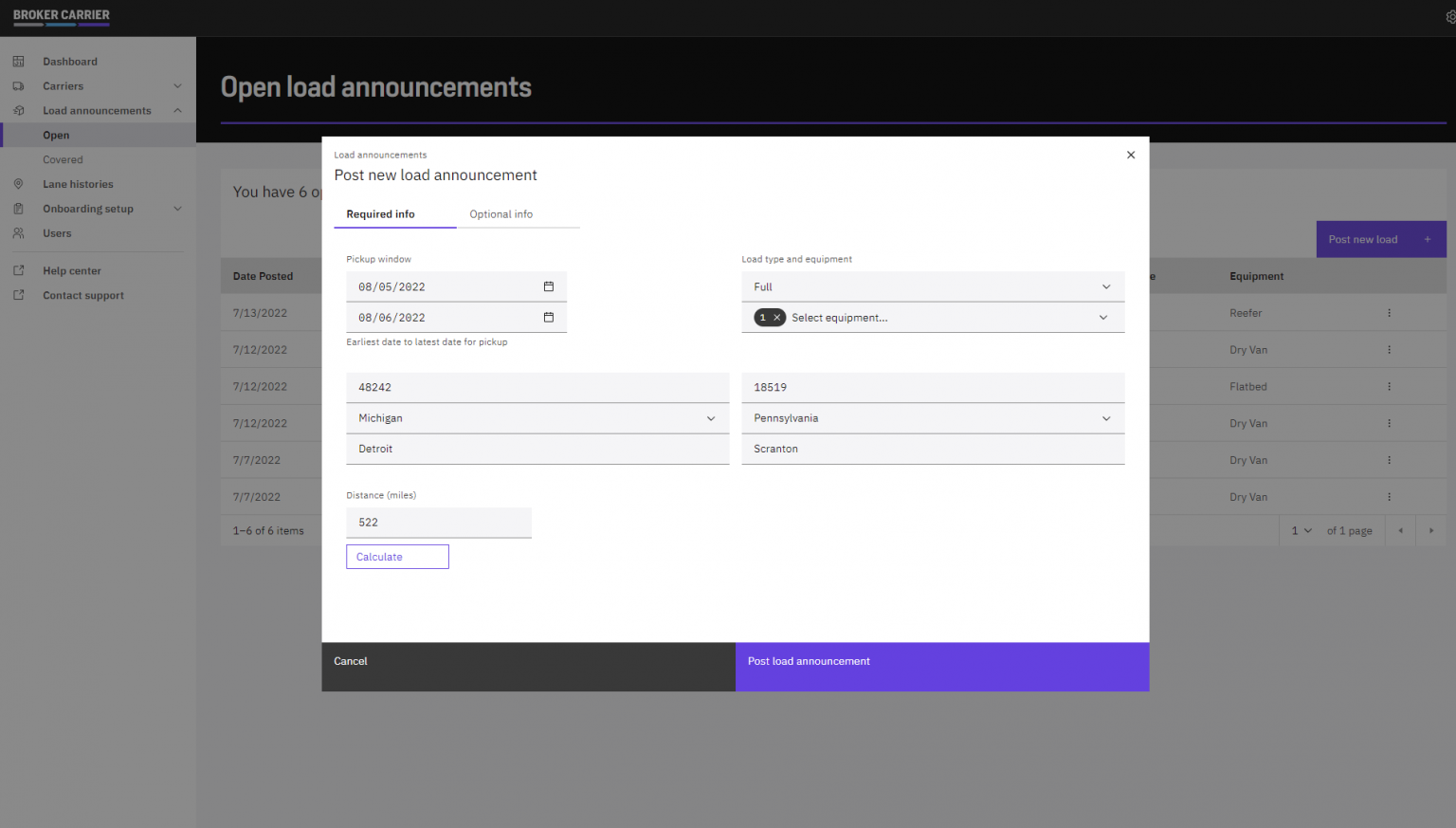Click the destination zip field 18519
The image size is (1456, 828).
pos(933,387)
